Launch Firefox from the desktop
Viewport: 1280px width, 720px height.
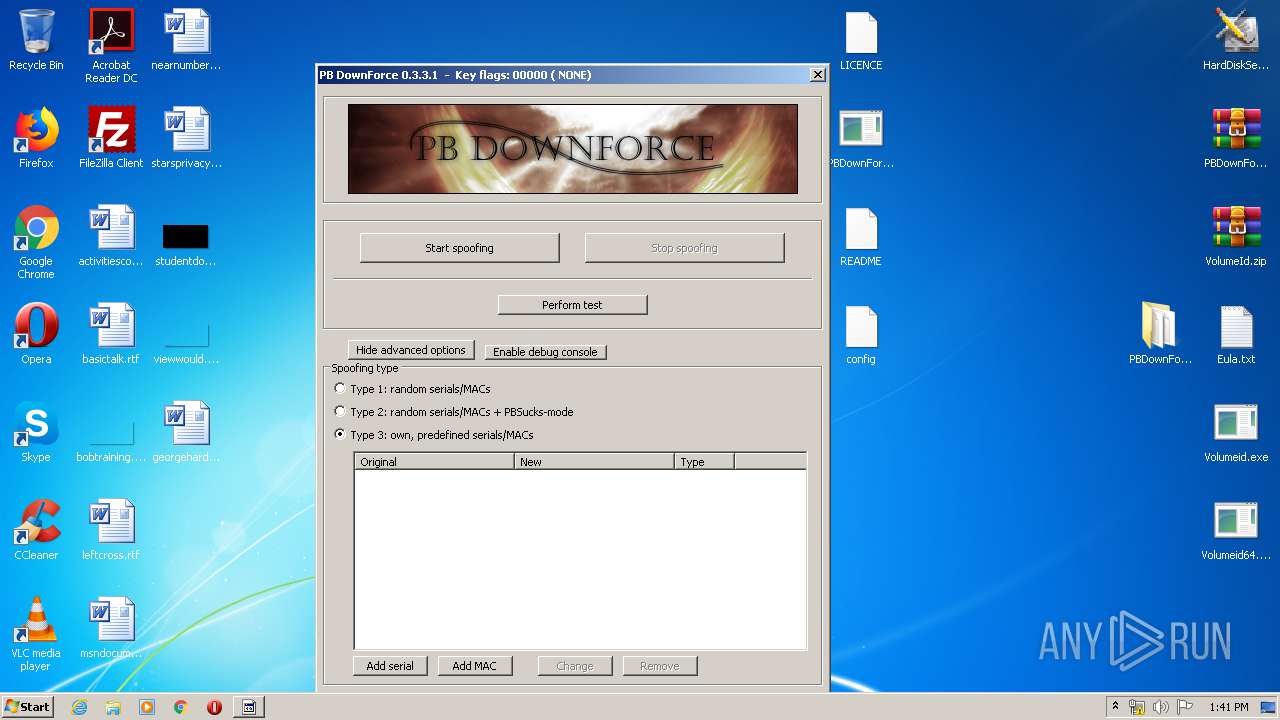(x=36, y=138)
